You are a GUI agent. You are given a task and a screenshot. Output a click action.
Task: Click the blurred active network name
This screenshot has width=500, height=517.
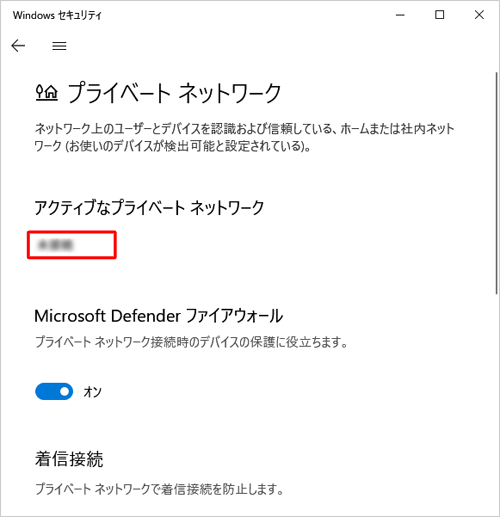(x=55, y=245)
